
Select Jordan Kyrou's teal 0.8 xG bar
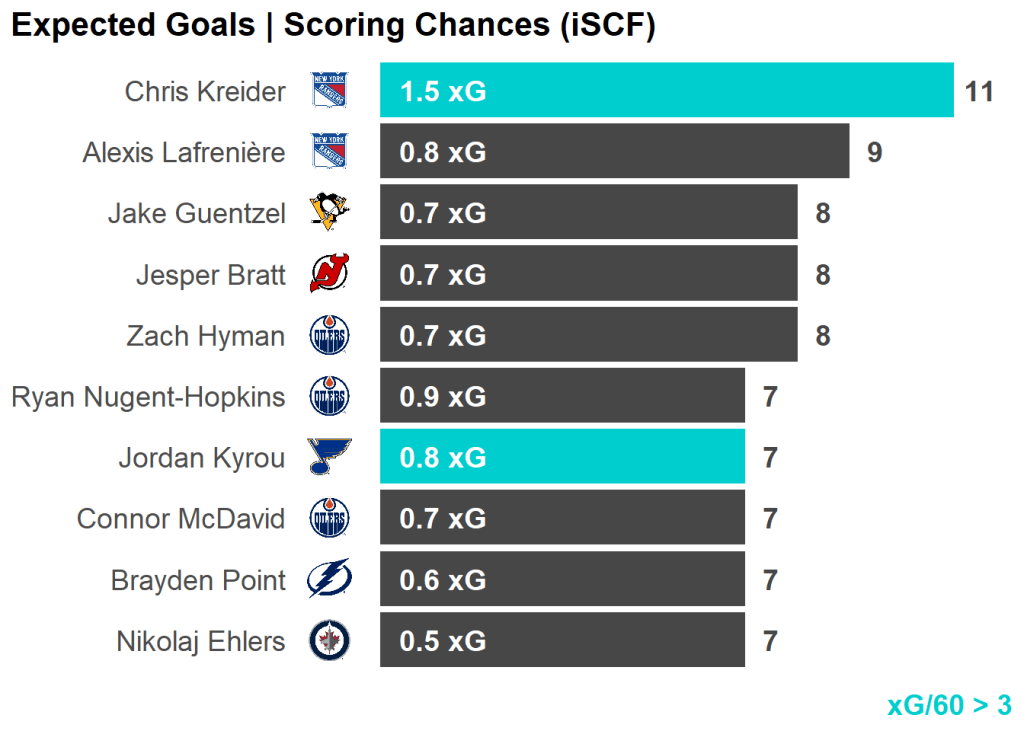click(x=562, y=457)
